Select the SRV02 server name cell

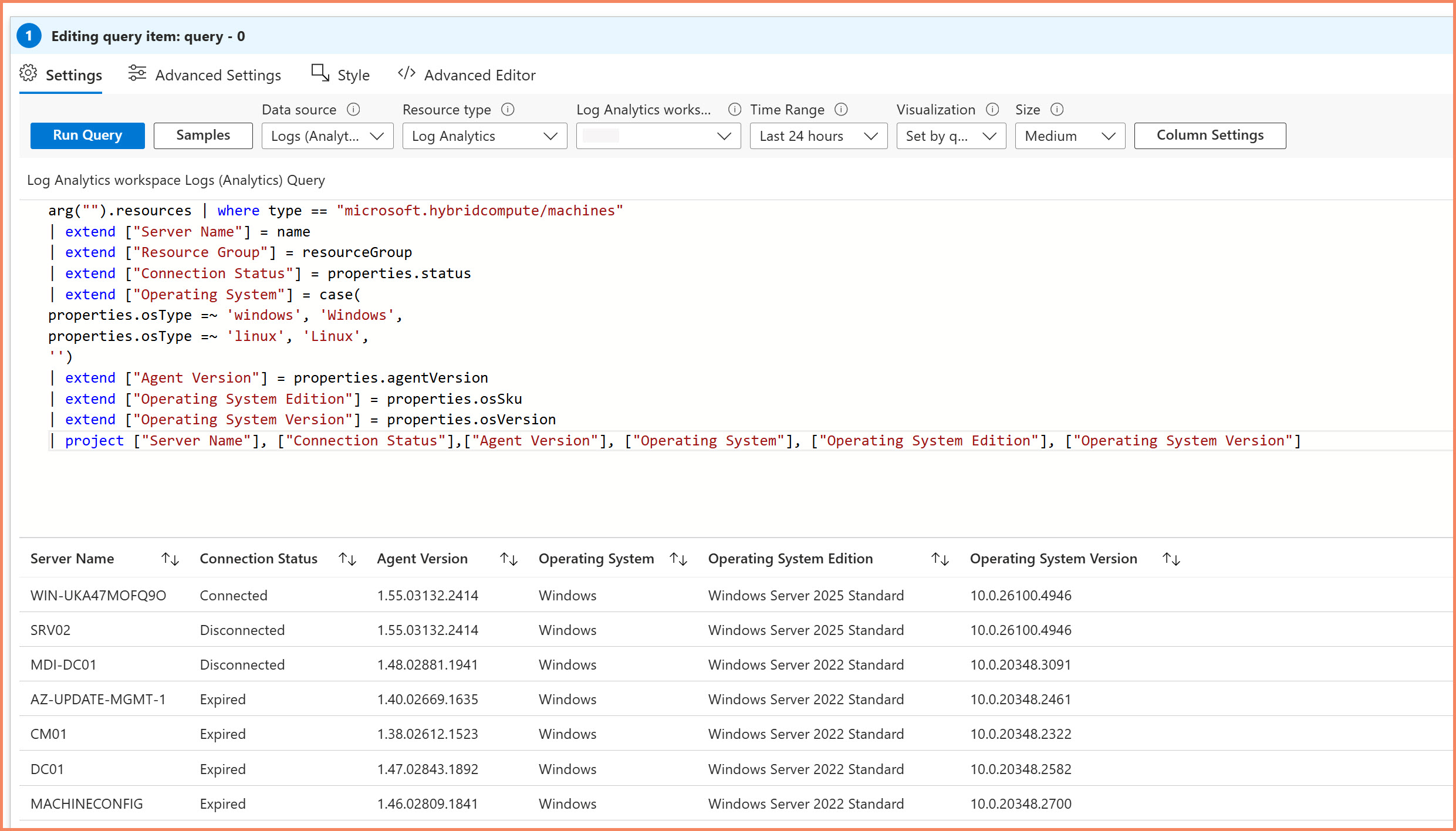point(50,630)
